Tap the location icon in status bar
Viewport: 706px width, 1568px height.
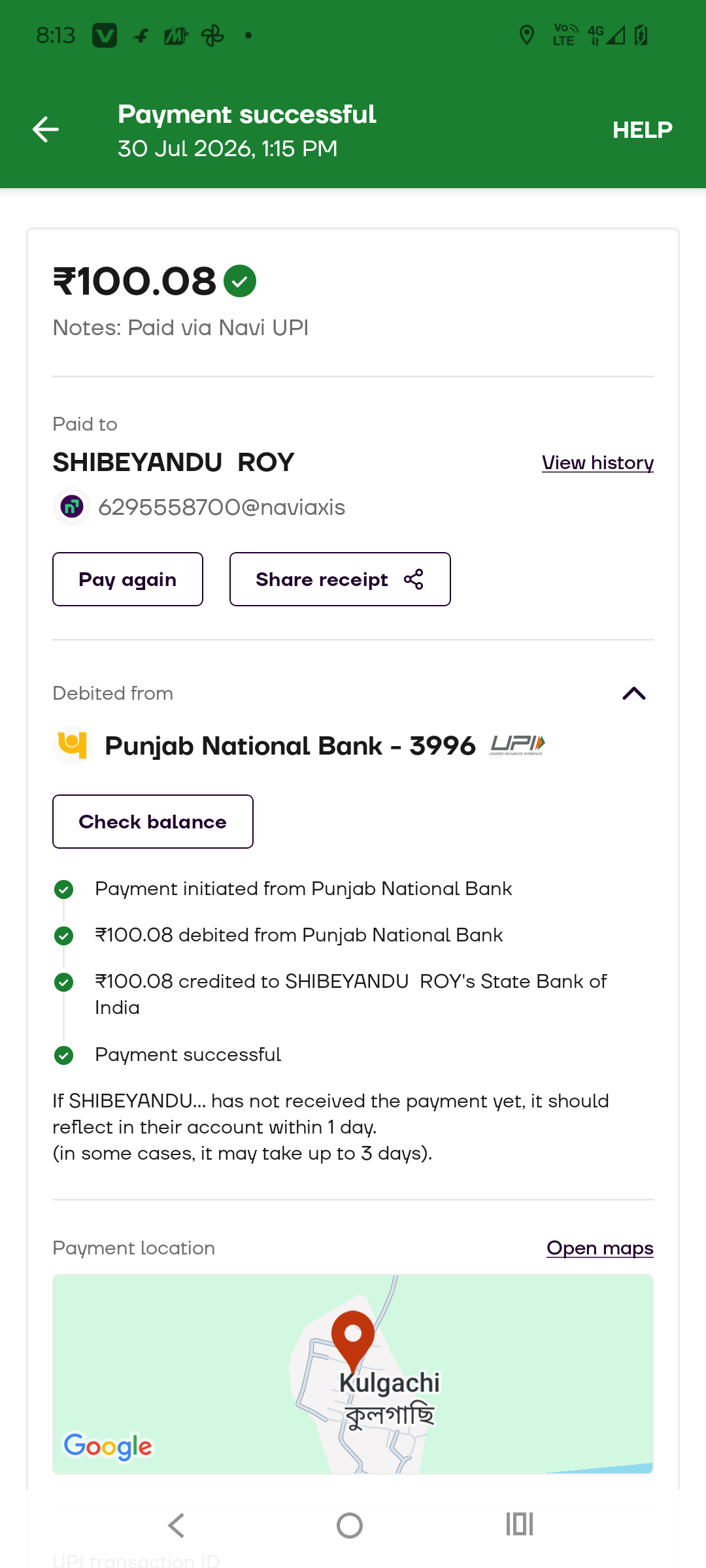coord(526,35)
